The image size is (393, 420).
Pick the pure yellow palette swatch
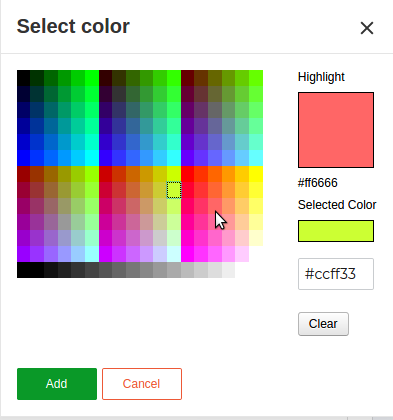(x=256, y=174)
